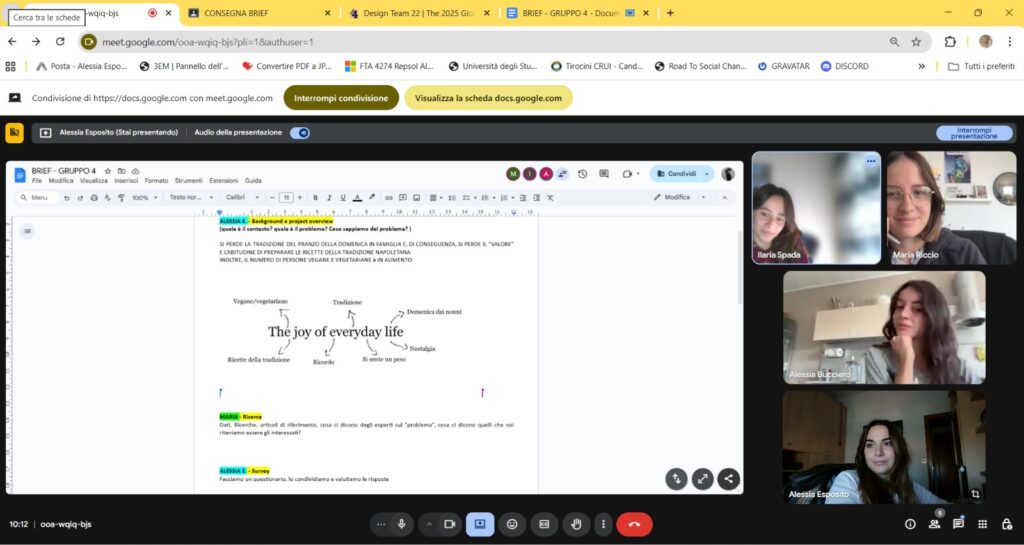This screenshot has width=1024, height=545.
Task: Toggle the microphone on or off
Action: click(x=402, y=524)
